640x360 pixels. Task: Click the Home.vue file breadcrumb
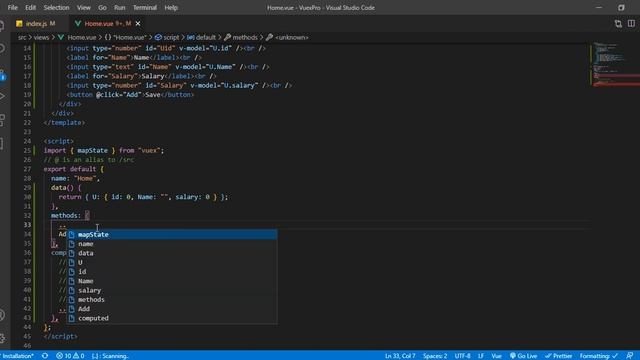[82, 37]
